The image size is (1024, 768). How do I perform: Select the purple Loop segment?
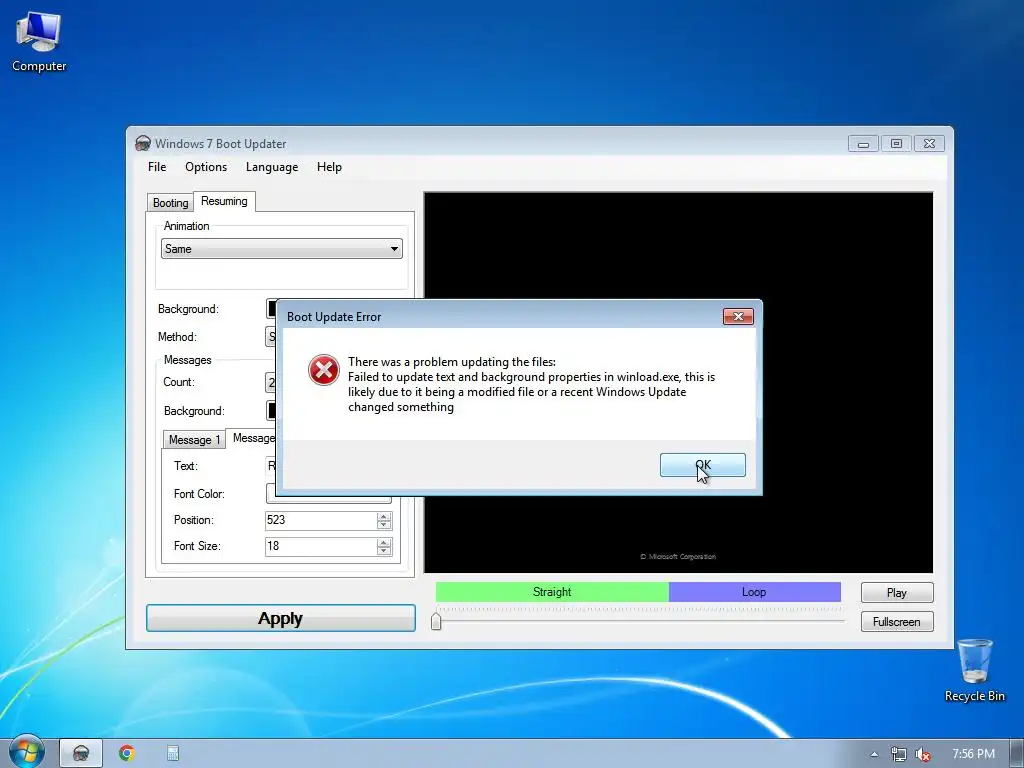754,592
